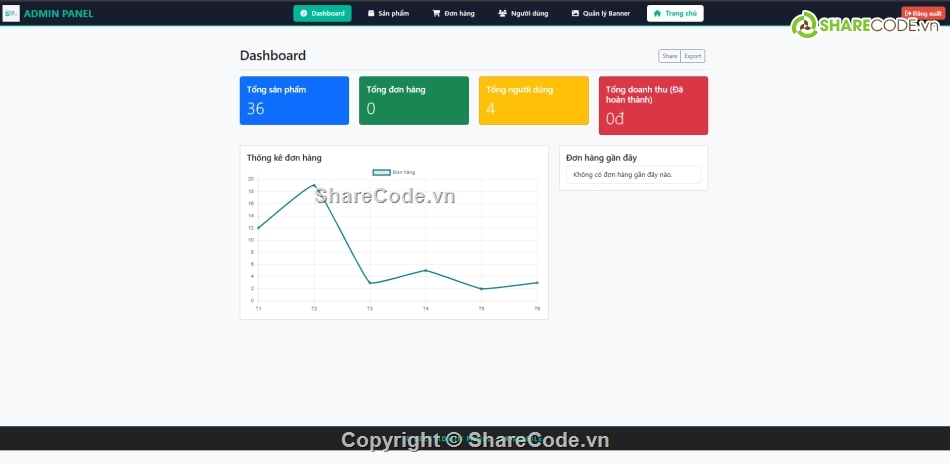950x464 pixels.
Task: Click the gauge icon in Dashboard tab
Action: [304, 13]
